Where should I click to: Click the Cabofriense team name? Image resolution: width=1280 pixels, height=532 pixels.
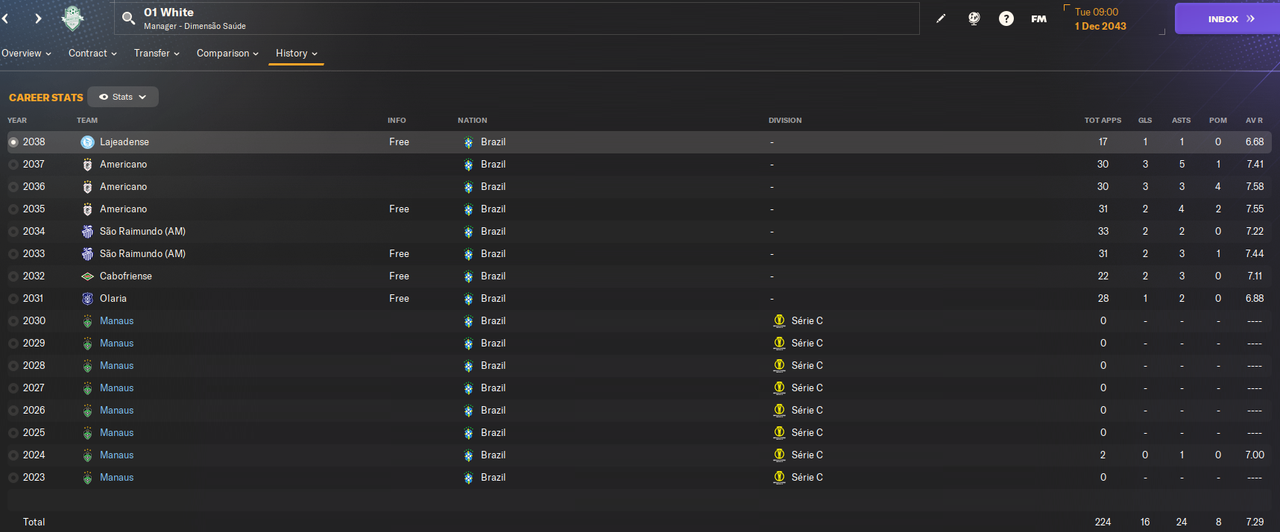pyautogui.click(x=126, y=276)
